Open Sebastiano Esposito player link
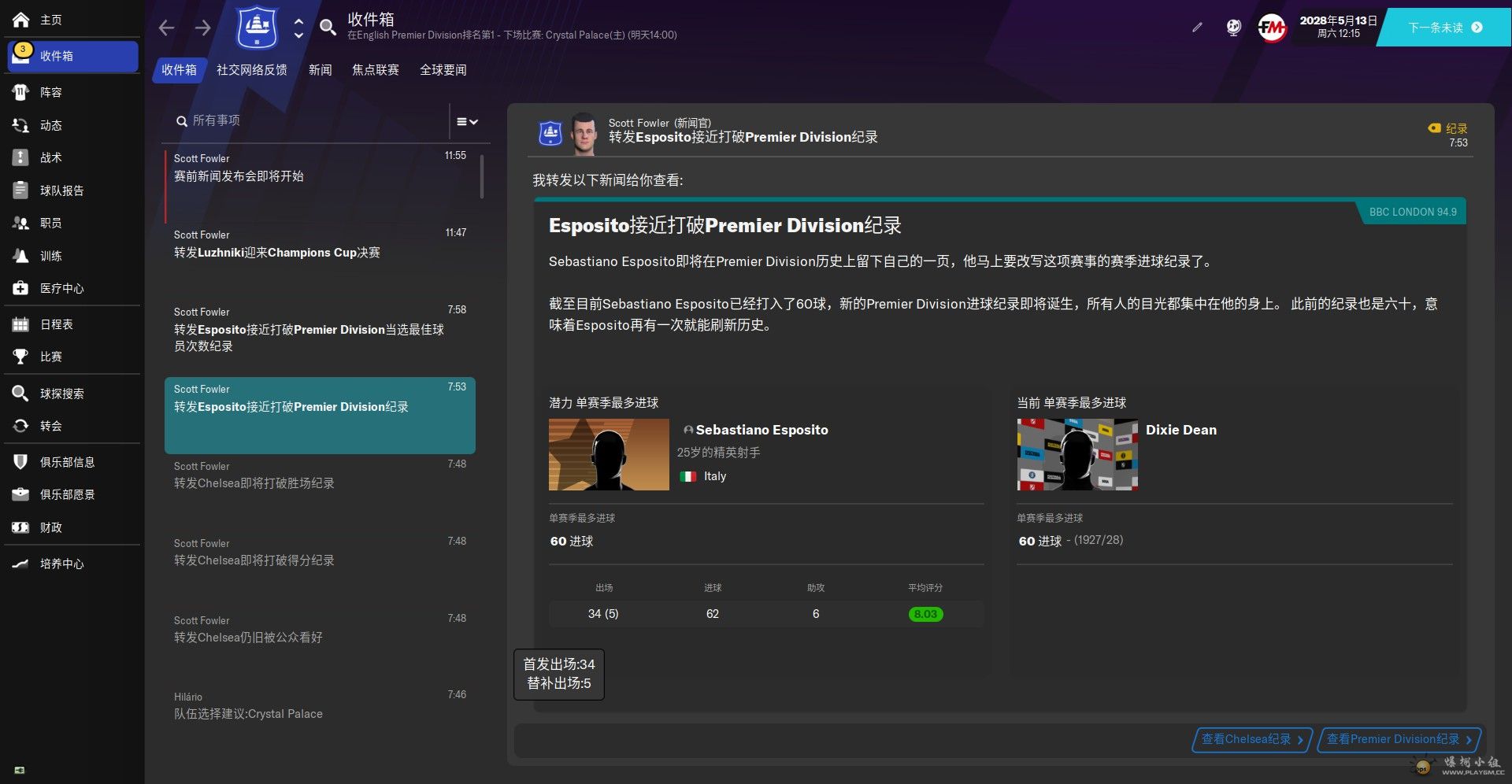 pyautogui.click(x=762, y=430)
